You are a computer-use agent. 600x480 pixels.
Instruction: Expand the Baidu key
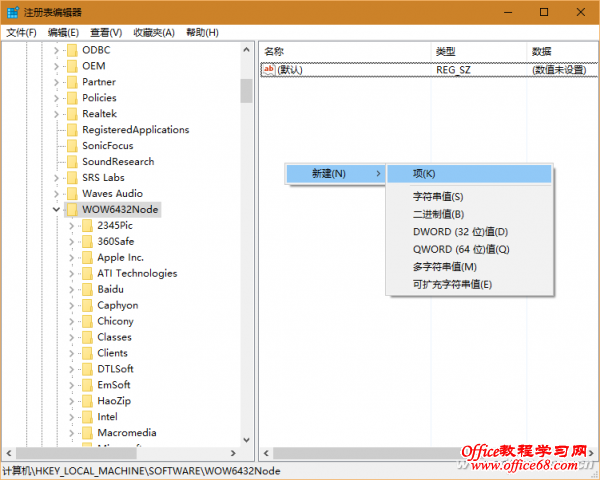(x=72, y=290)
